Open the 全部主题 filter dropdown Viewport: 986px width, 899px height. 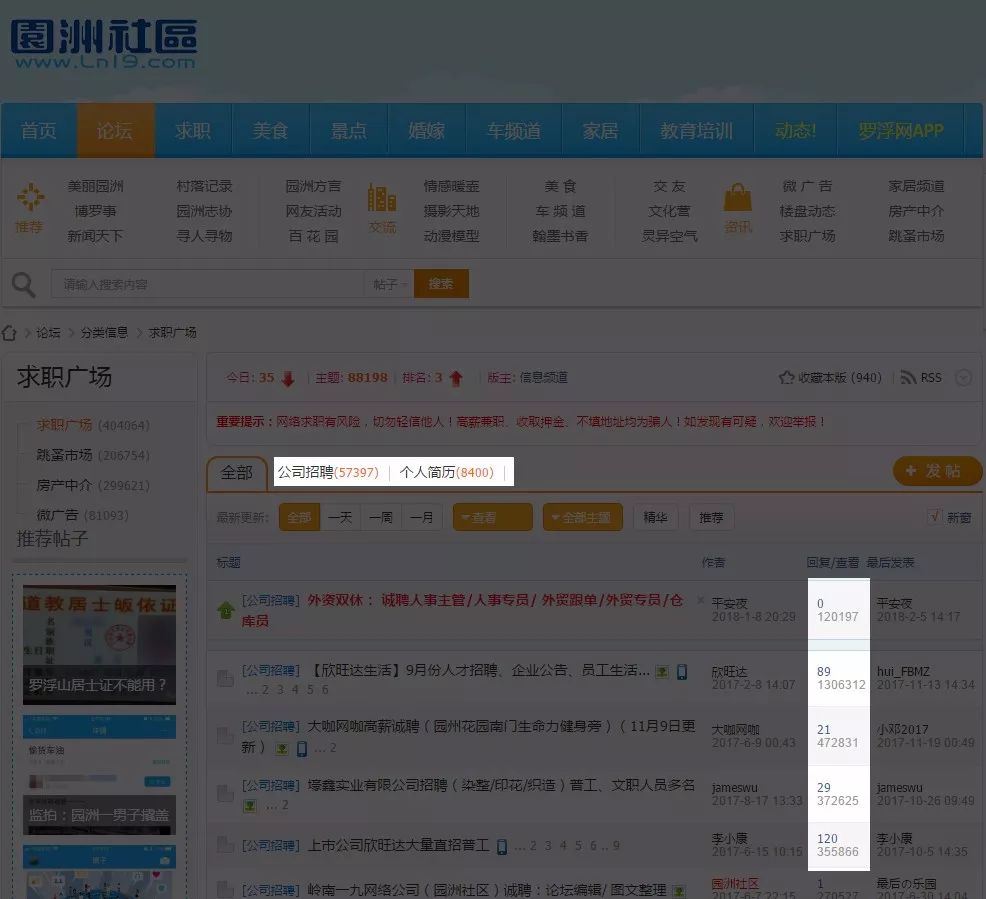(x=583, y=517)
